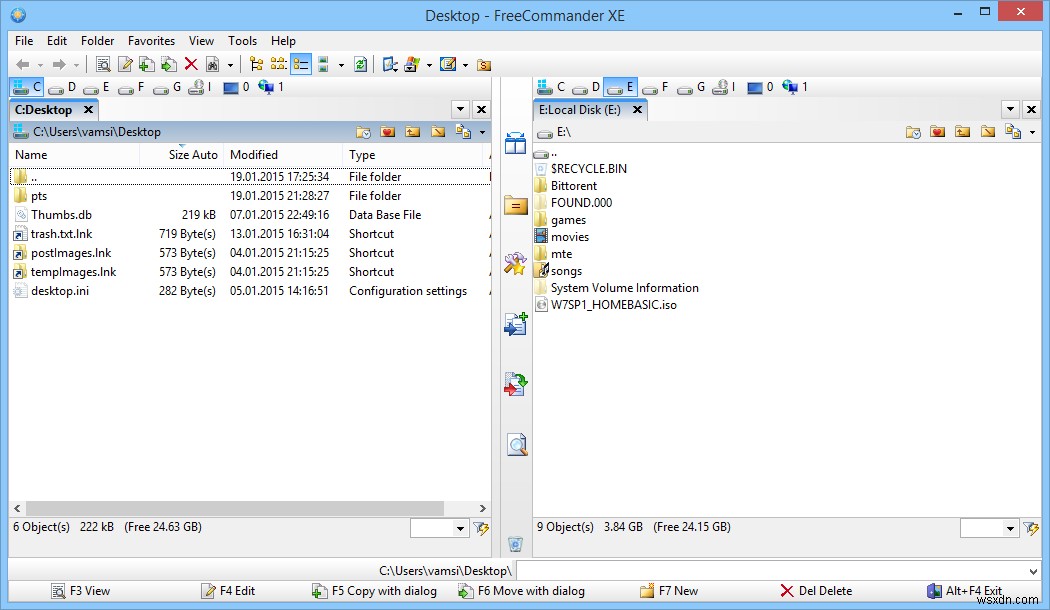Open the Edit menu
The image size is (1050, 610).
tap(57, 41)
